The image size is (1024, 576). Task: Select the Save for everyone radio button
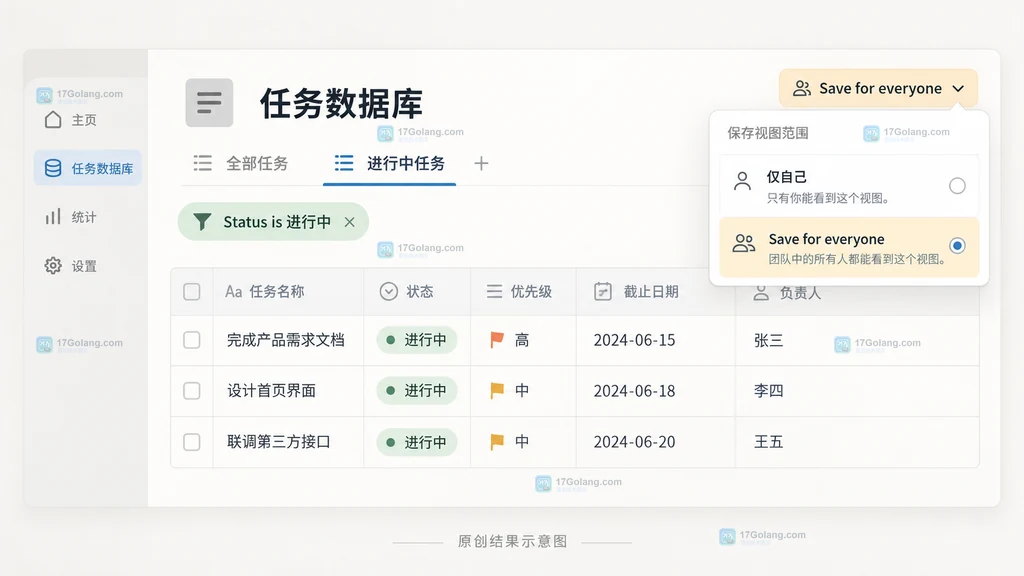click(957, 246)
